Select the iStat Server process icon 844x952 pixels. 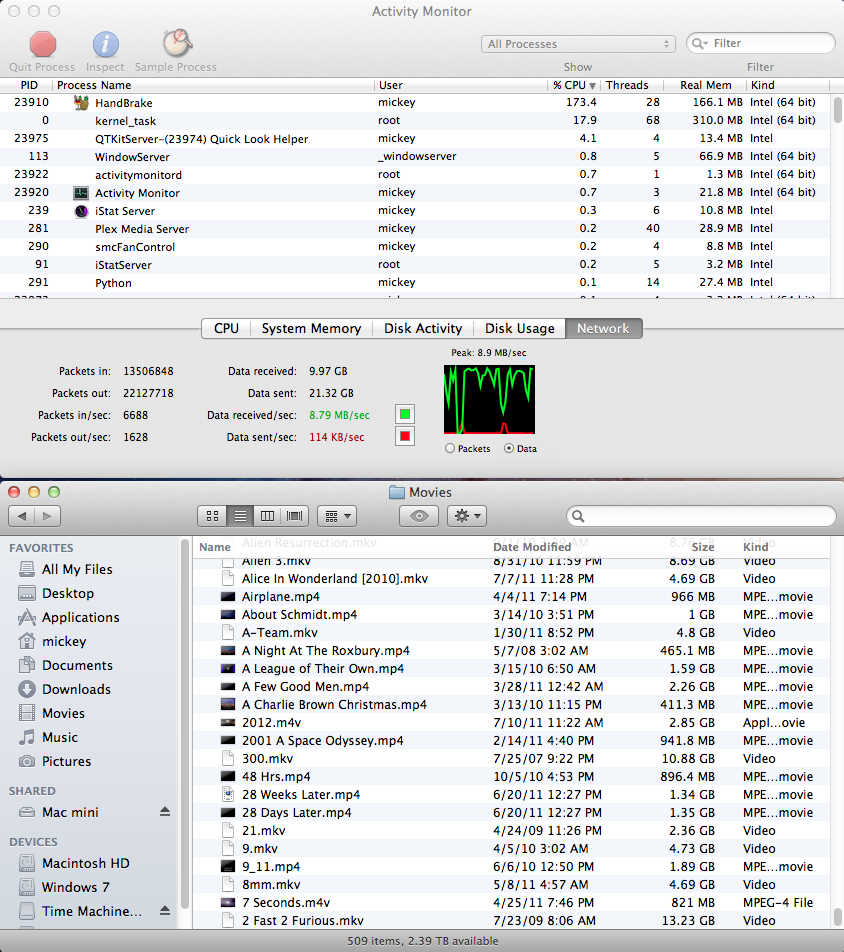[x=81, y=211]
